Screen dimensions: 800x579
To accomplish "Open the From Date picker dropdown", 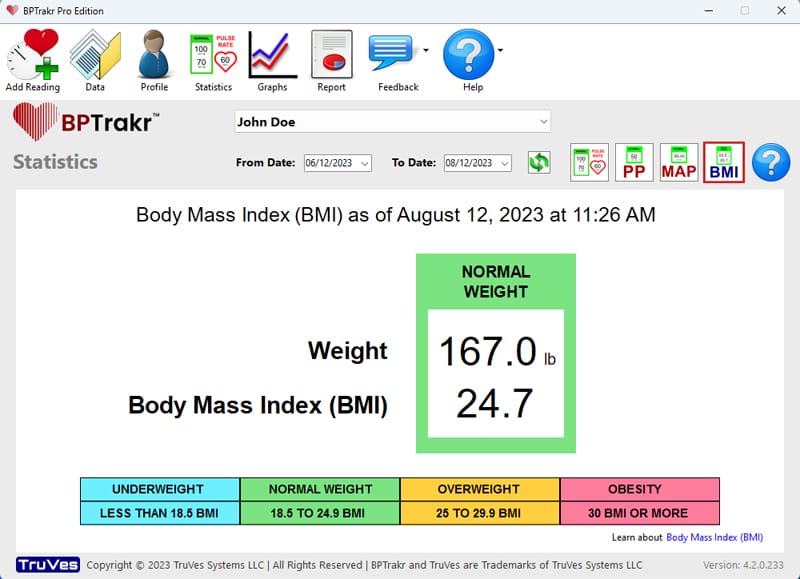I will click(x=364, y=163).
